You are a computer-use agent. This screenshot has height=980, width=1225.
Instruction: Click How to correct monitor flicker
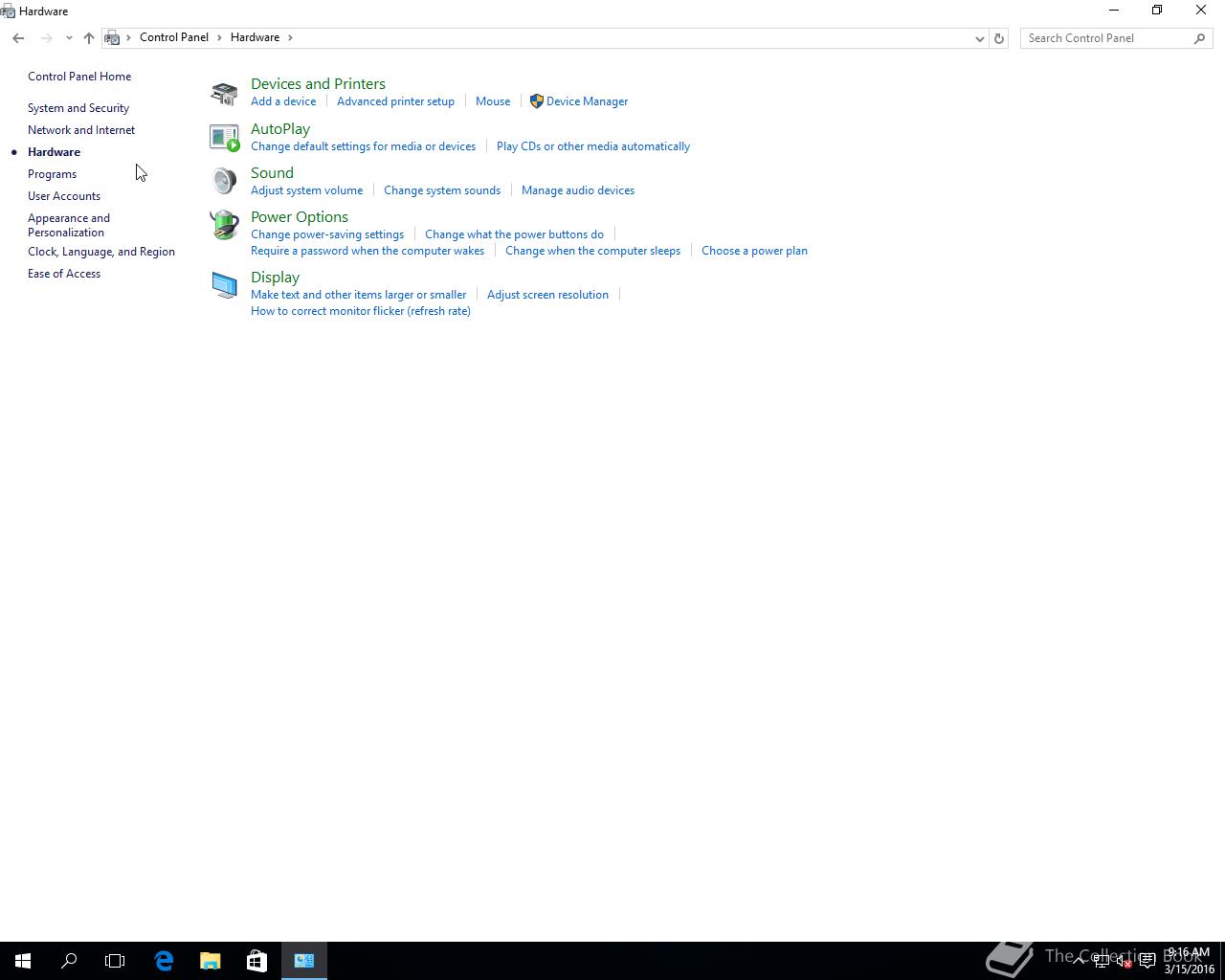point(361,311)
